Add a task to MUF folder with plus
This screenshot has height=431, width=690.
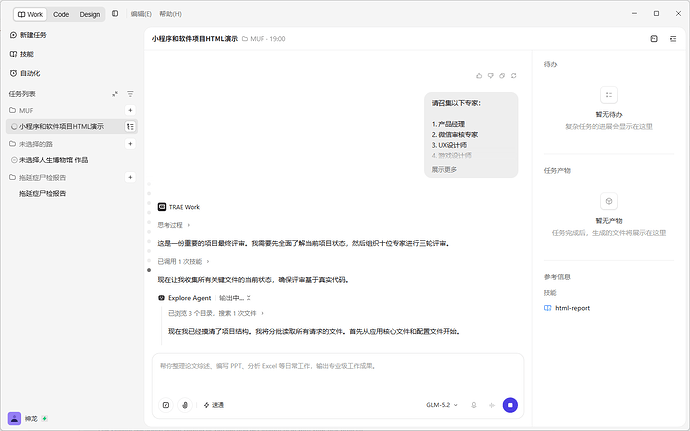pos(130,110)
